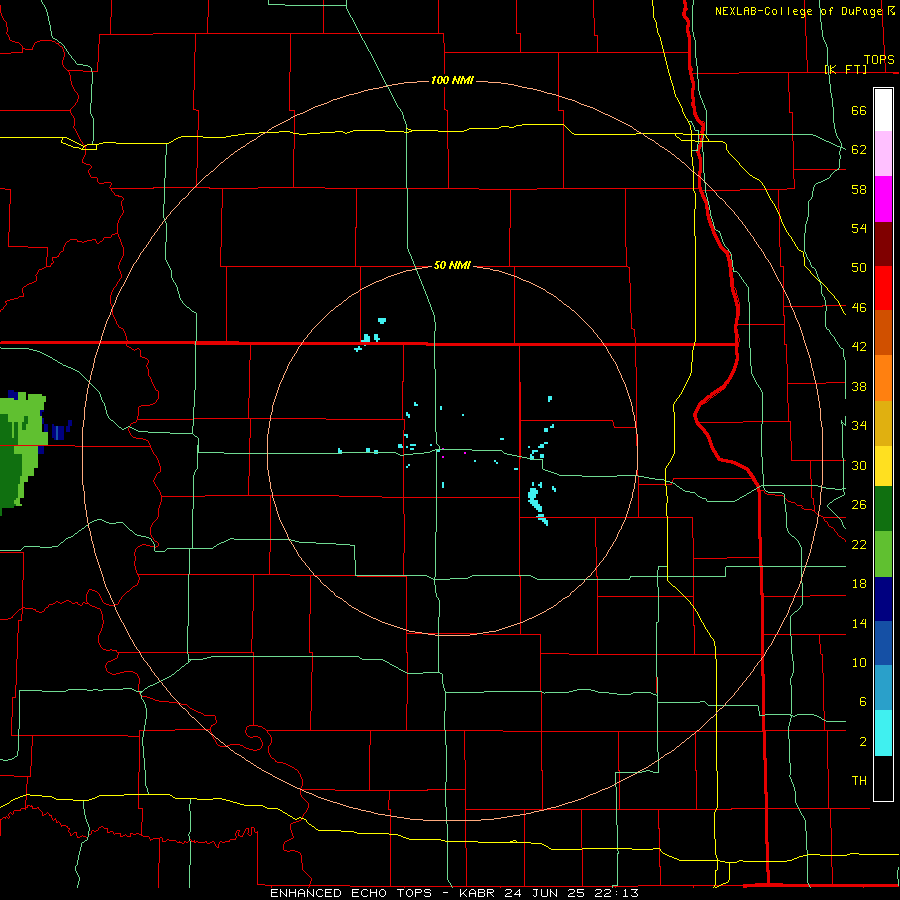Click the navy blue echo beside green echo
Screen dimensions: 900x900
[60, 431]
